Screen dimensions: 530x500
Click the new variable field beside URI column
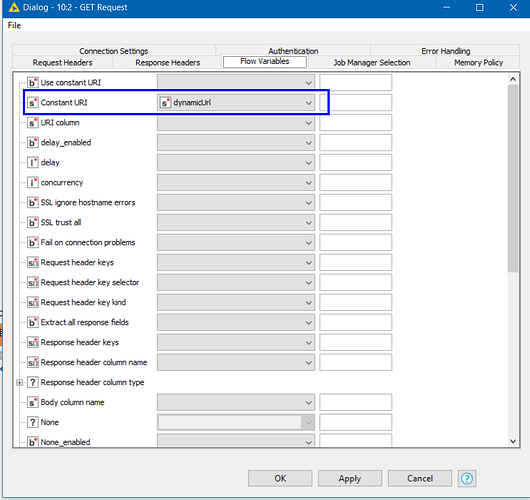tap(356, 122)
